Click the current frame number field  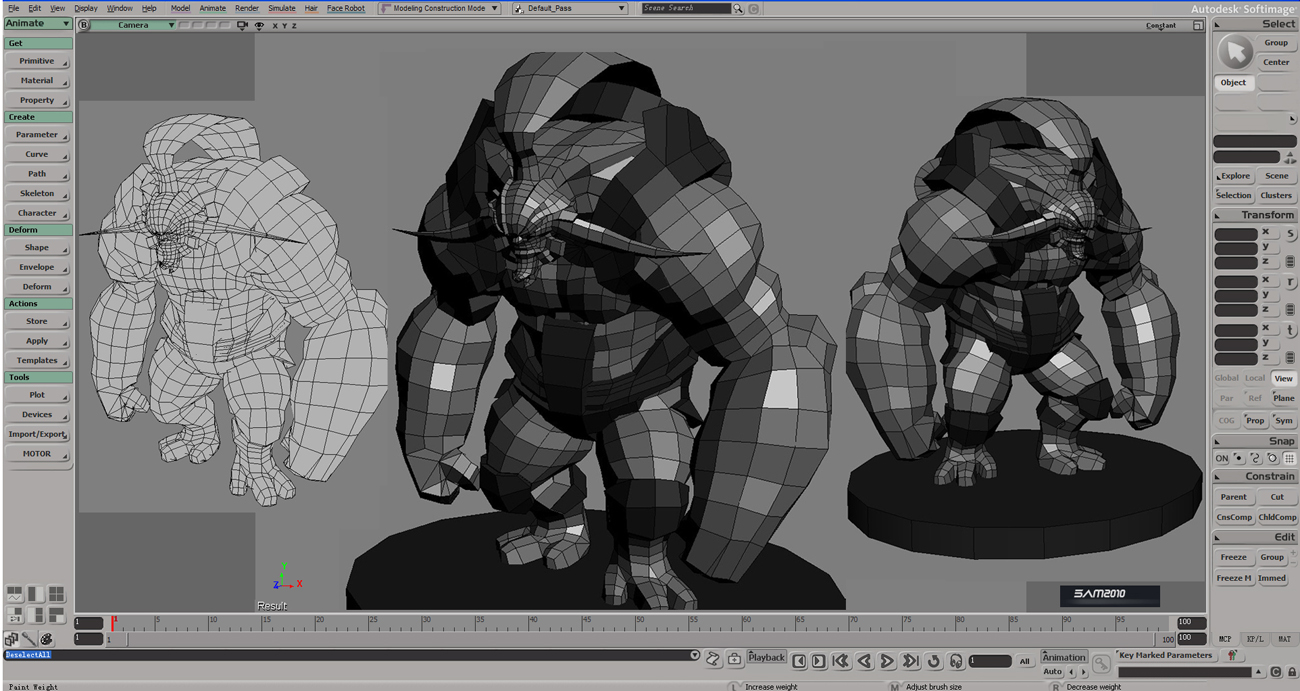(989, 661)
